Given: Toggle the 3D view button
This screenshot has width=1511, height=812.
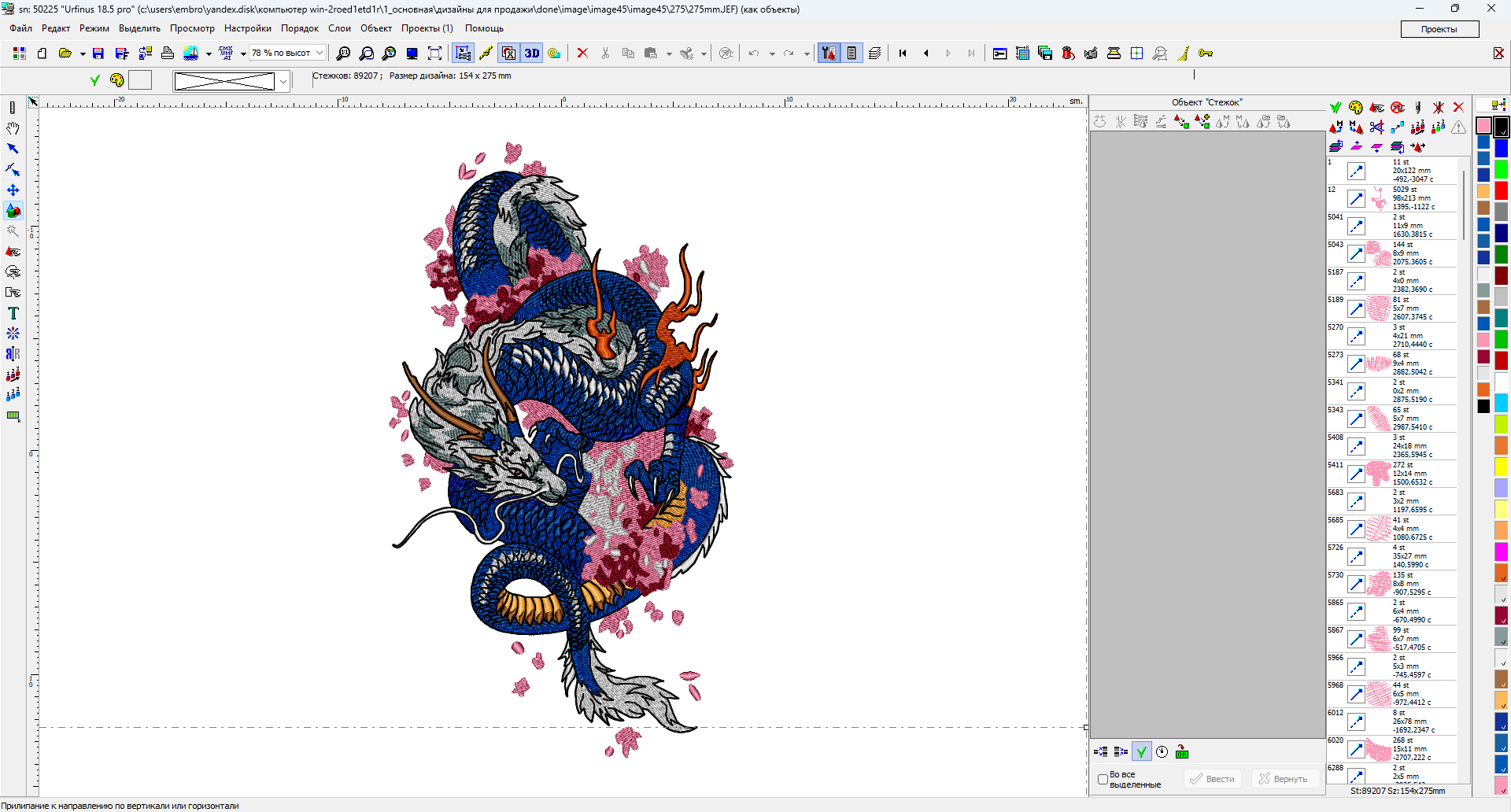Looking at the screenshot, I should [532, 54].
